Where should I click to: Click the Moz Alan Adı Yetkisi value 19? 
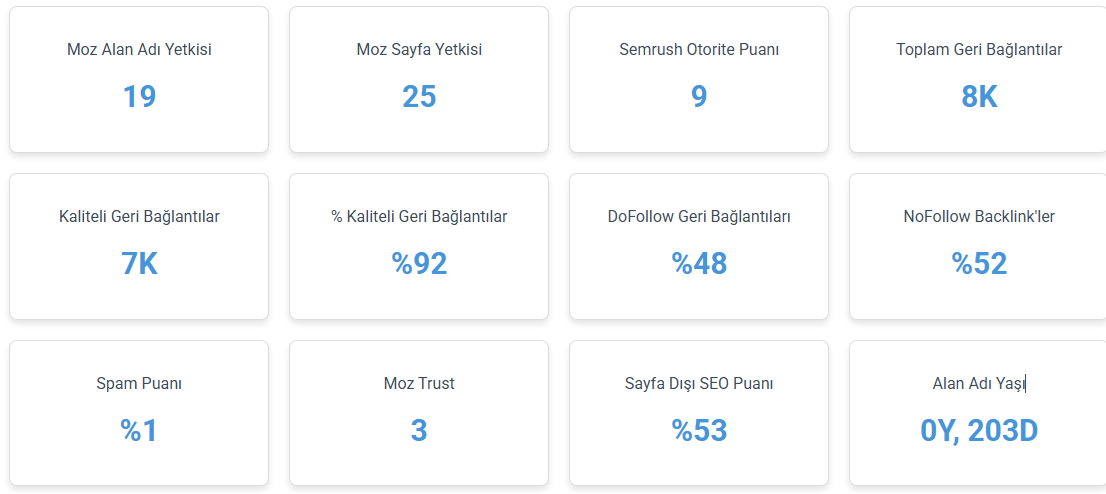pos(139,97)
